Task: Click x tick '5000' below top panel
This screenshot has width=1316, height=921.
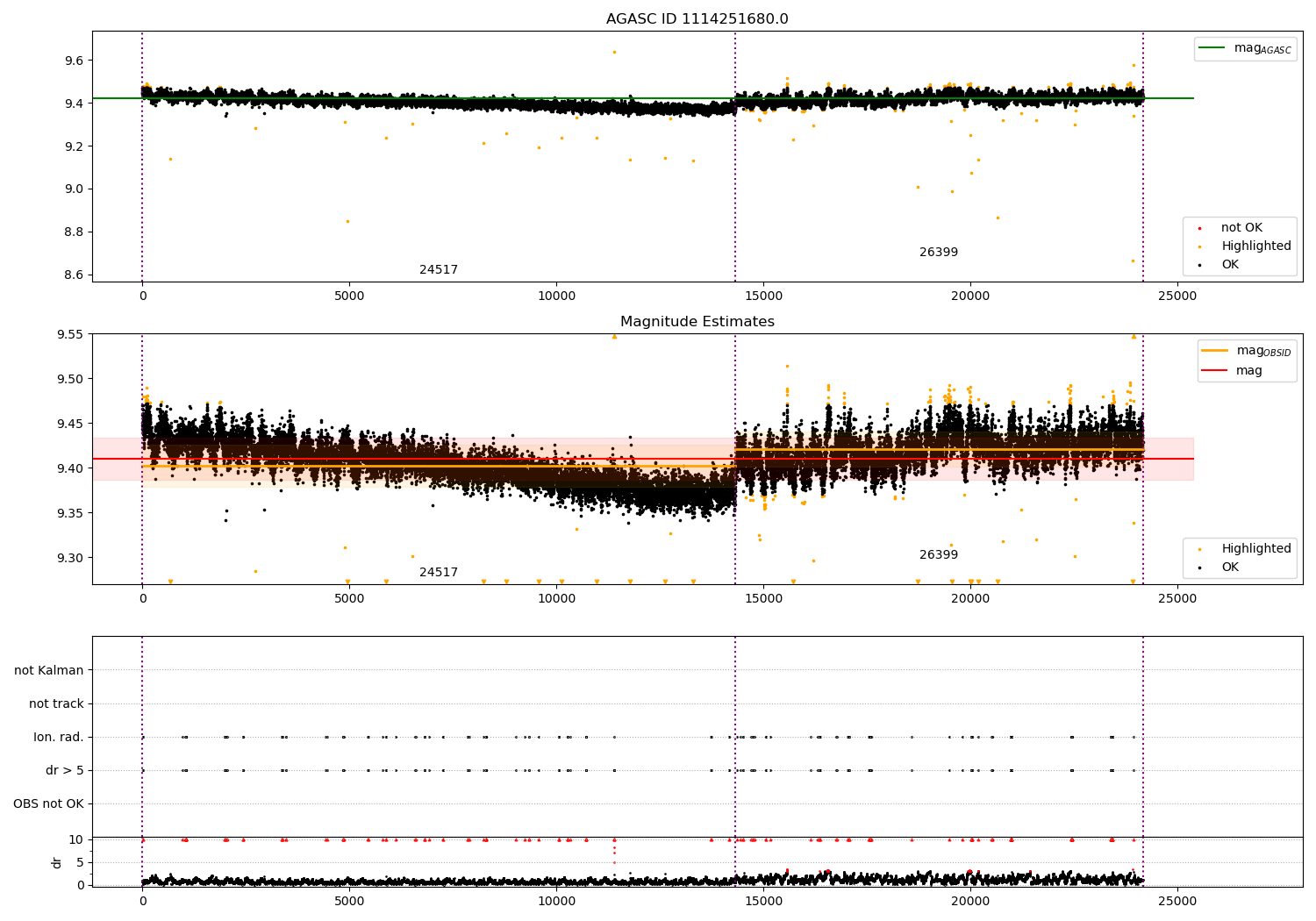Action: [x=349, y=296]
